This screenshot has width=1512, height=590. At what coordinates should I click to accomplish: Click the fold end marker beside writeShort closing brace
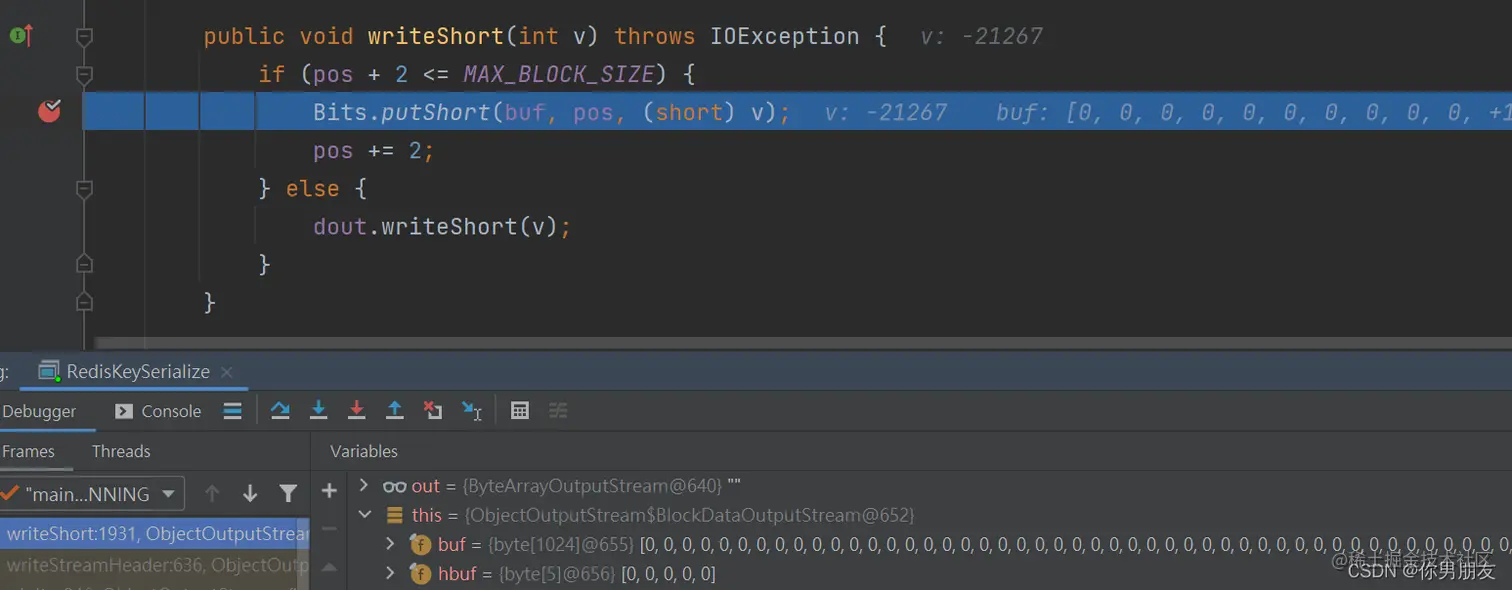pos(85,302)
